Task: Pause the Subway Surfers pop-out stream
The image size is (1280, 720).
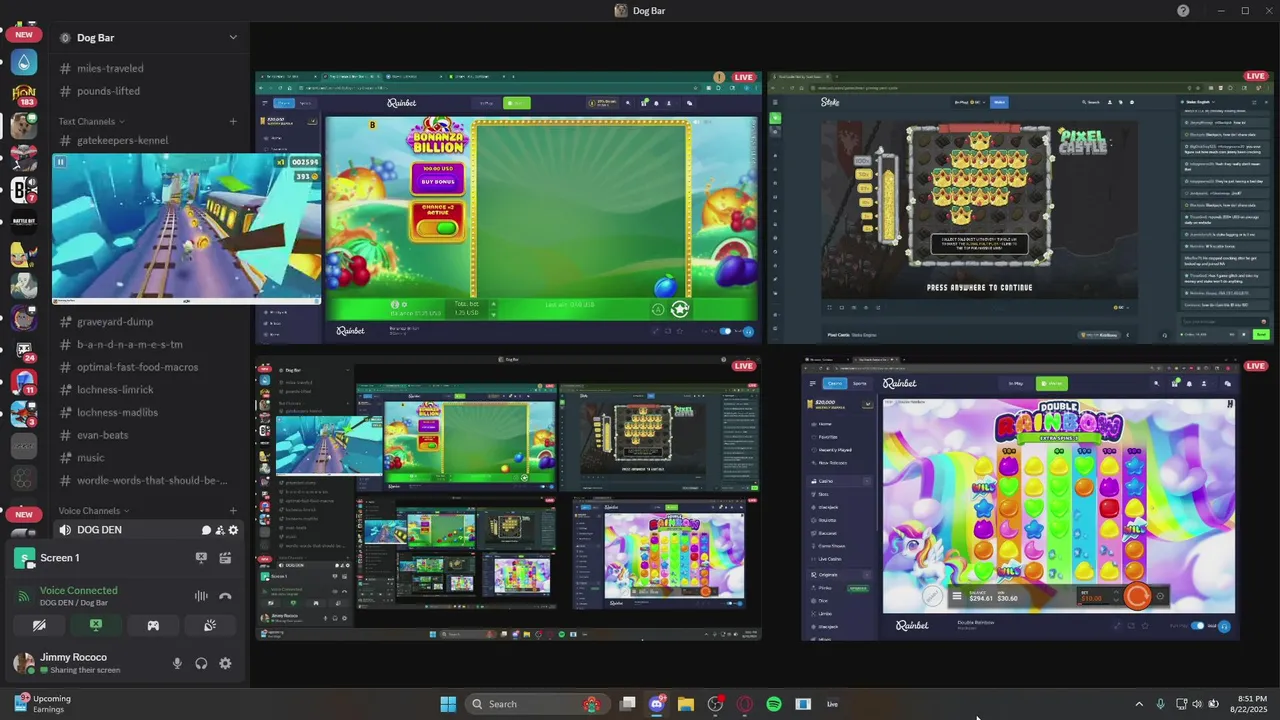Action: point(61,162)
